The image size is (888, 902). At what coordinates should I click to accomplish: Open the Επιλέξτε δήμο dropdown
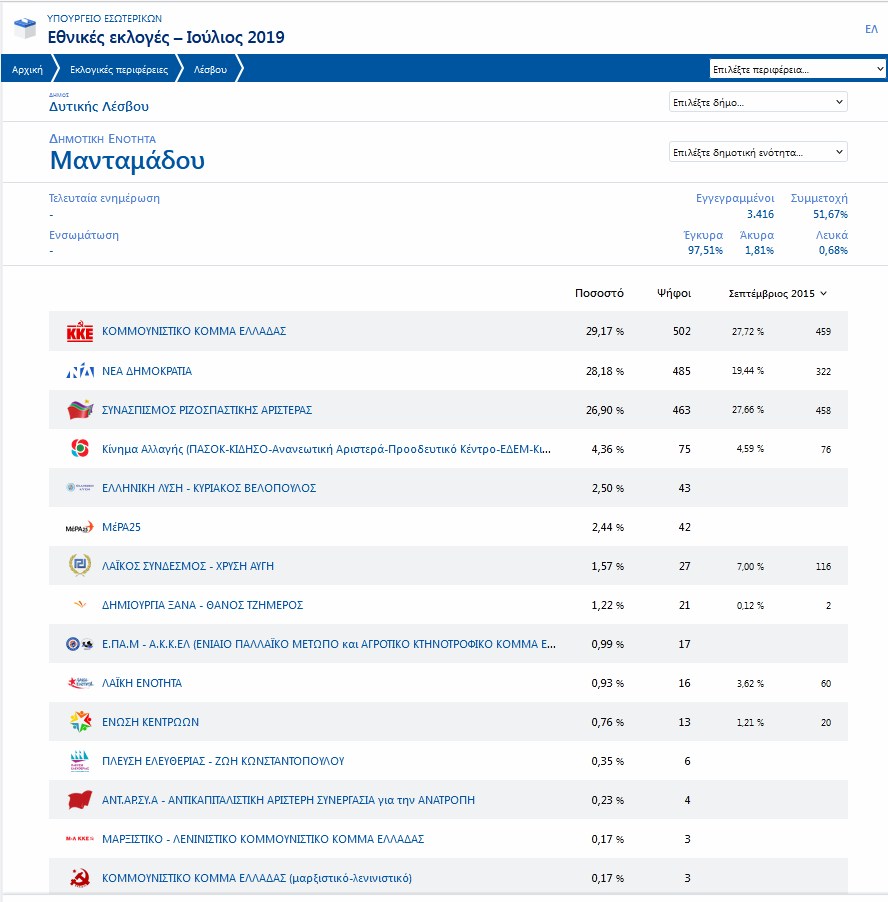[x=757, y=102]
